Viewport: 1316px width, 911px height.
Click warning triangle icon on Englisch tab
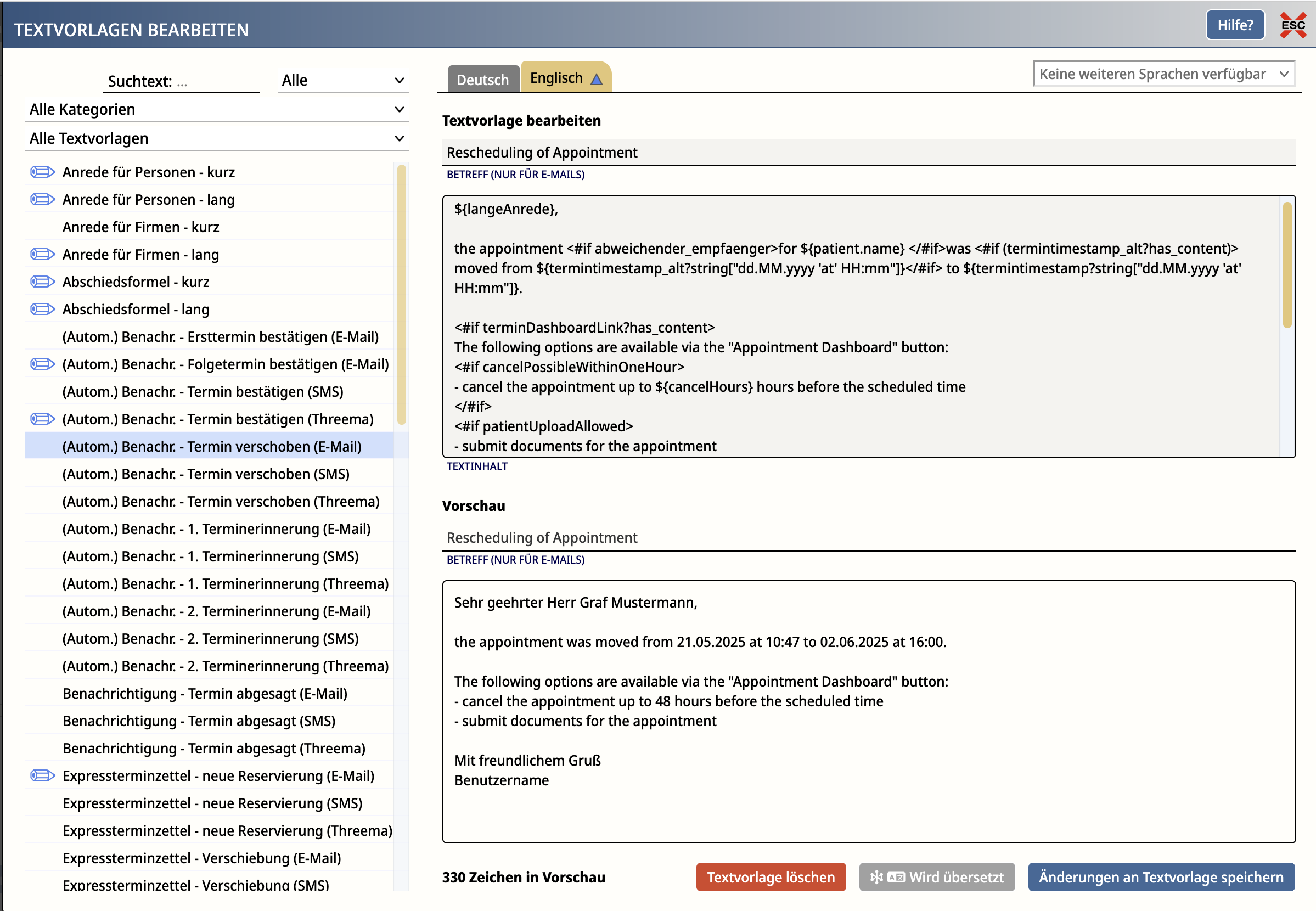click(597, 79)
